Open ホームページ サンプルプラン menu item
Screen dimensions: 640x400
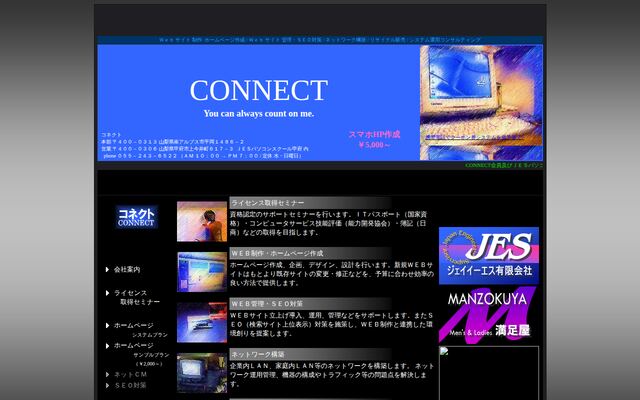(x=141, y=354)
